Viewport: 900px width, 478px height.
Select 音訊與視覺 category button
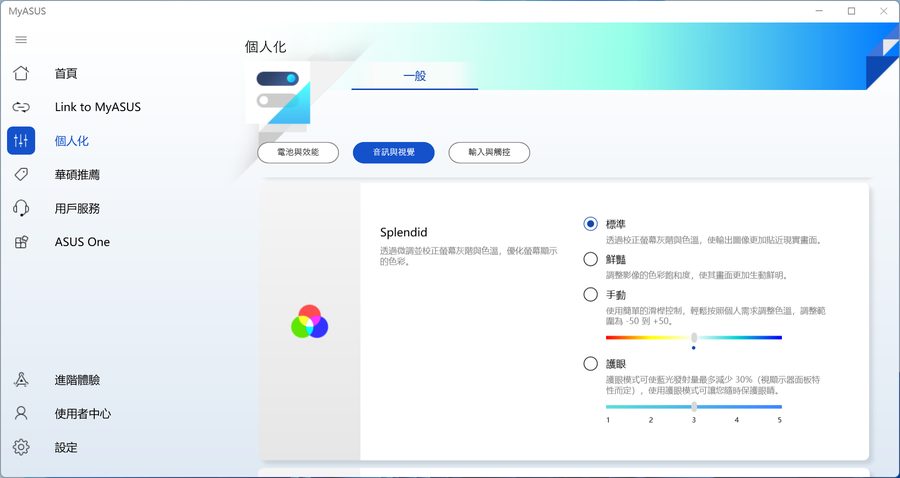[x=393, y=152]
